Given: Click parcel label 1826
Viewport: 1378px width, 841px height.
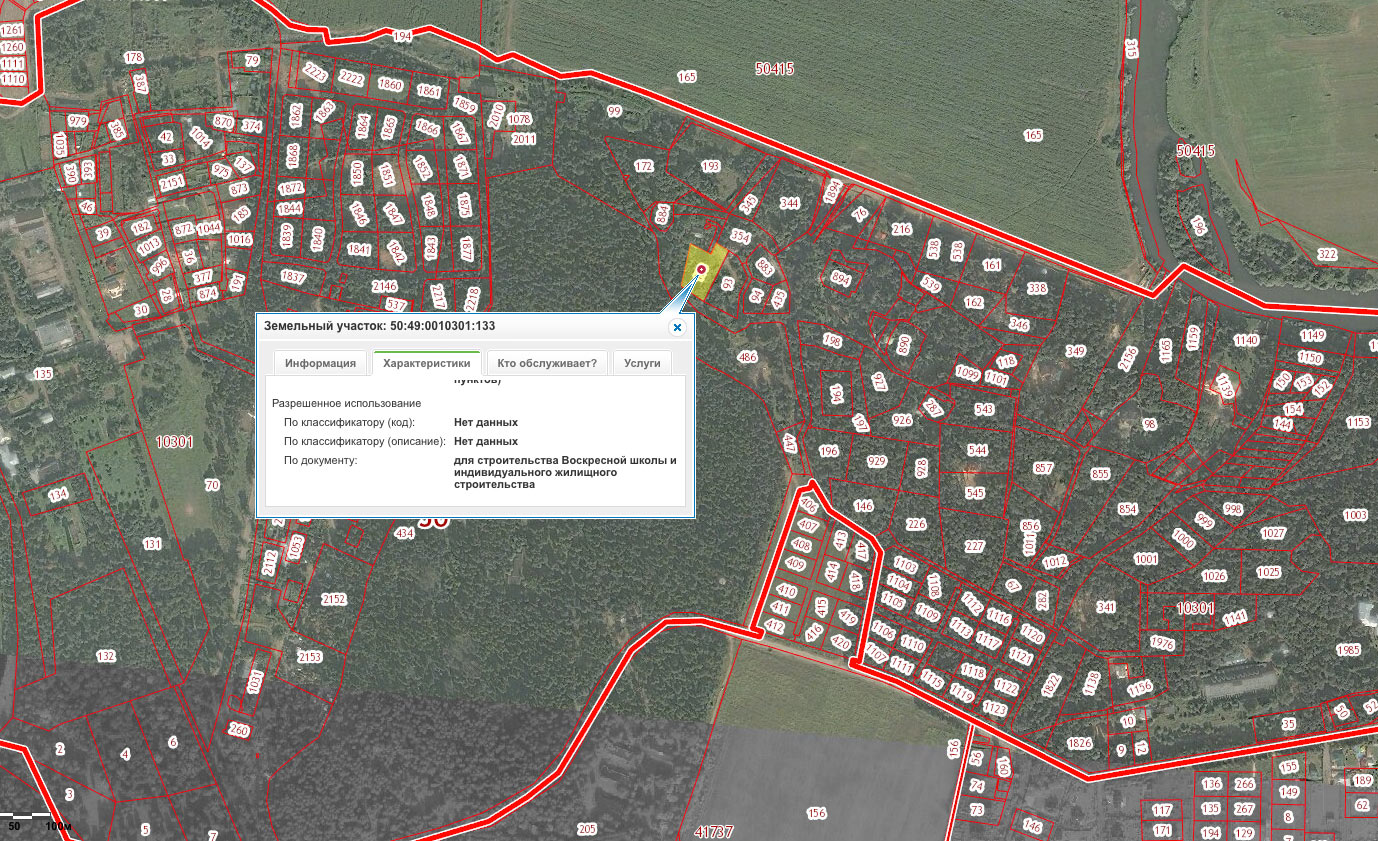Looking at the screenshot, I should (1079, 743).
